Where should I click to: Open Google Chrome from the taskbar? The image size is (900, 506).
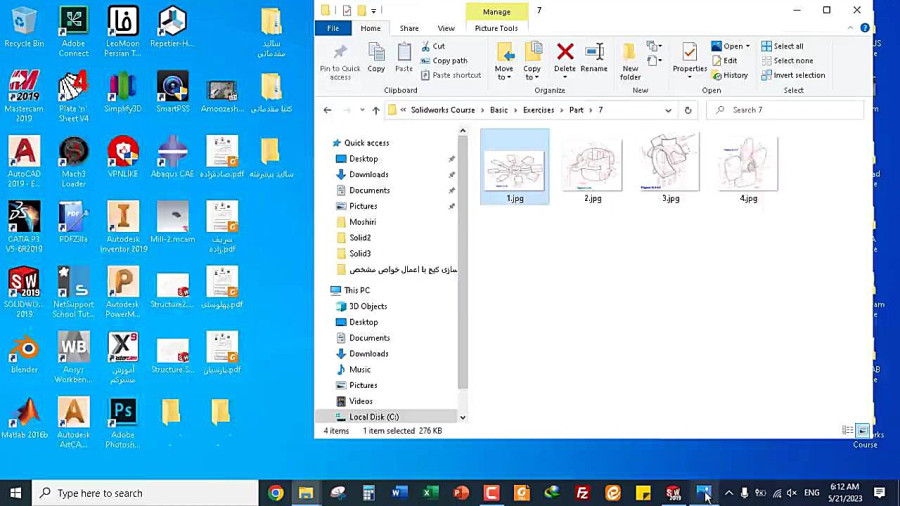pos(276,493)
